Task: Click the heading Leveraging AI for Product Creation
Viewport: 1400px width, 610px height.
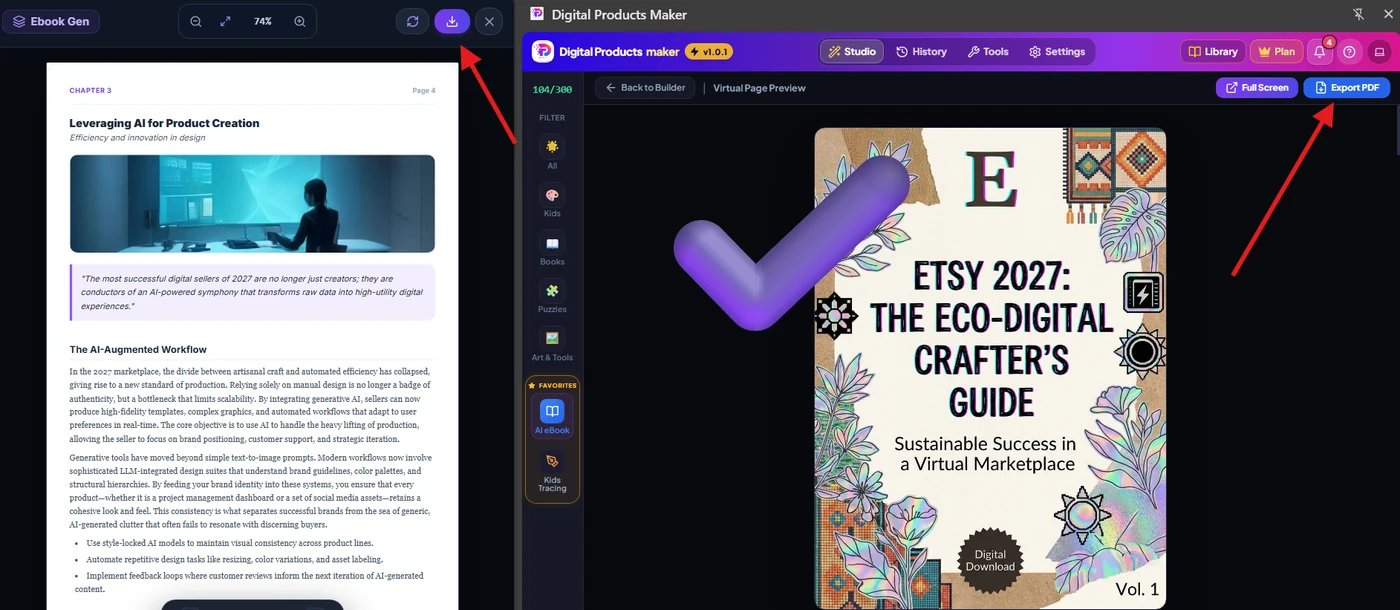Action: coord(164,123)
